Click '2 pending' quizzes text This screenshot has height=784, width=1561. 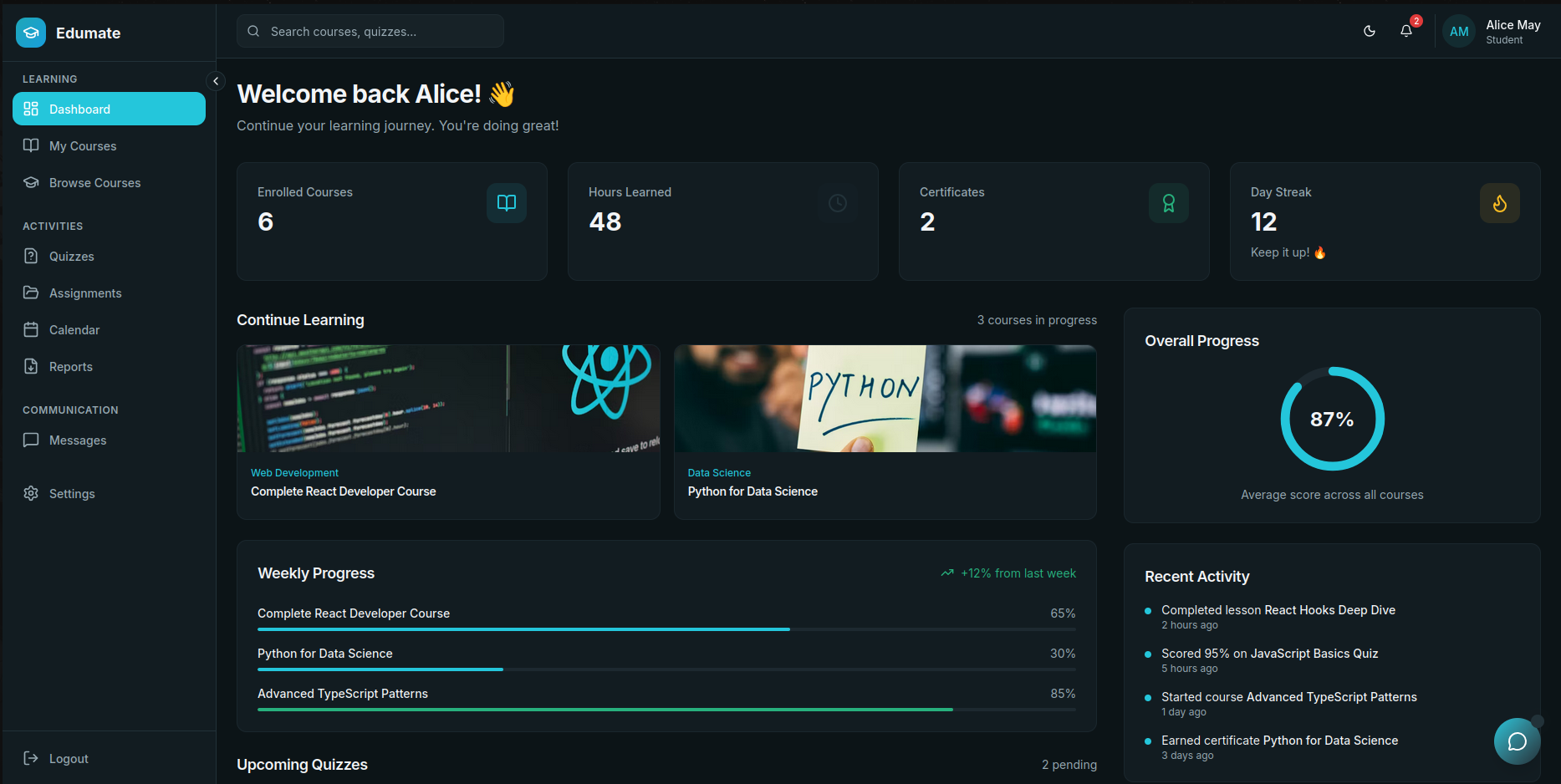[x=1069, y=765]
